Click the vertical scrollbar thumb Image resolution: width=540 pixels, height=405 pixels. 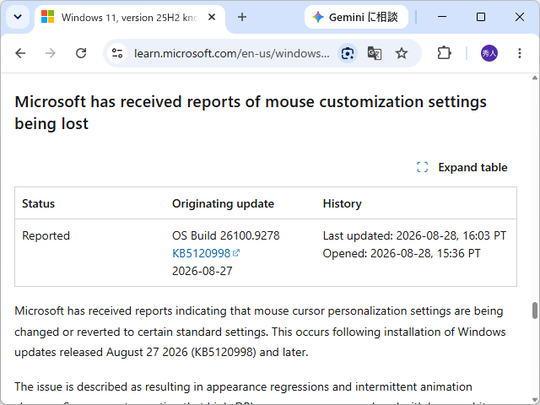click(x=534, y=310)
